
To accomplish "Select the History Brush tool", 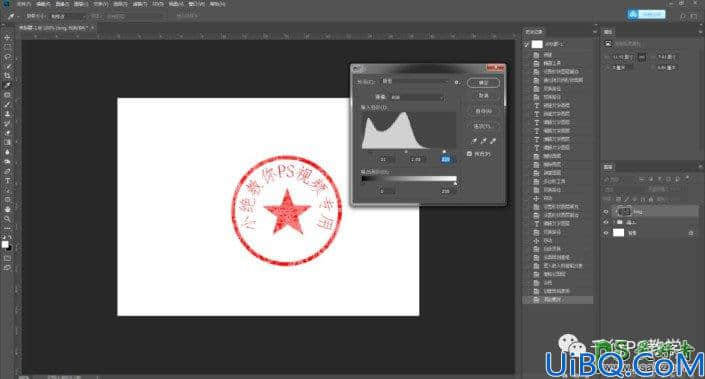I will tap(7, 123).
